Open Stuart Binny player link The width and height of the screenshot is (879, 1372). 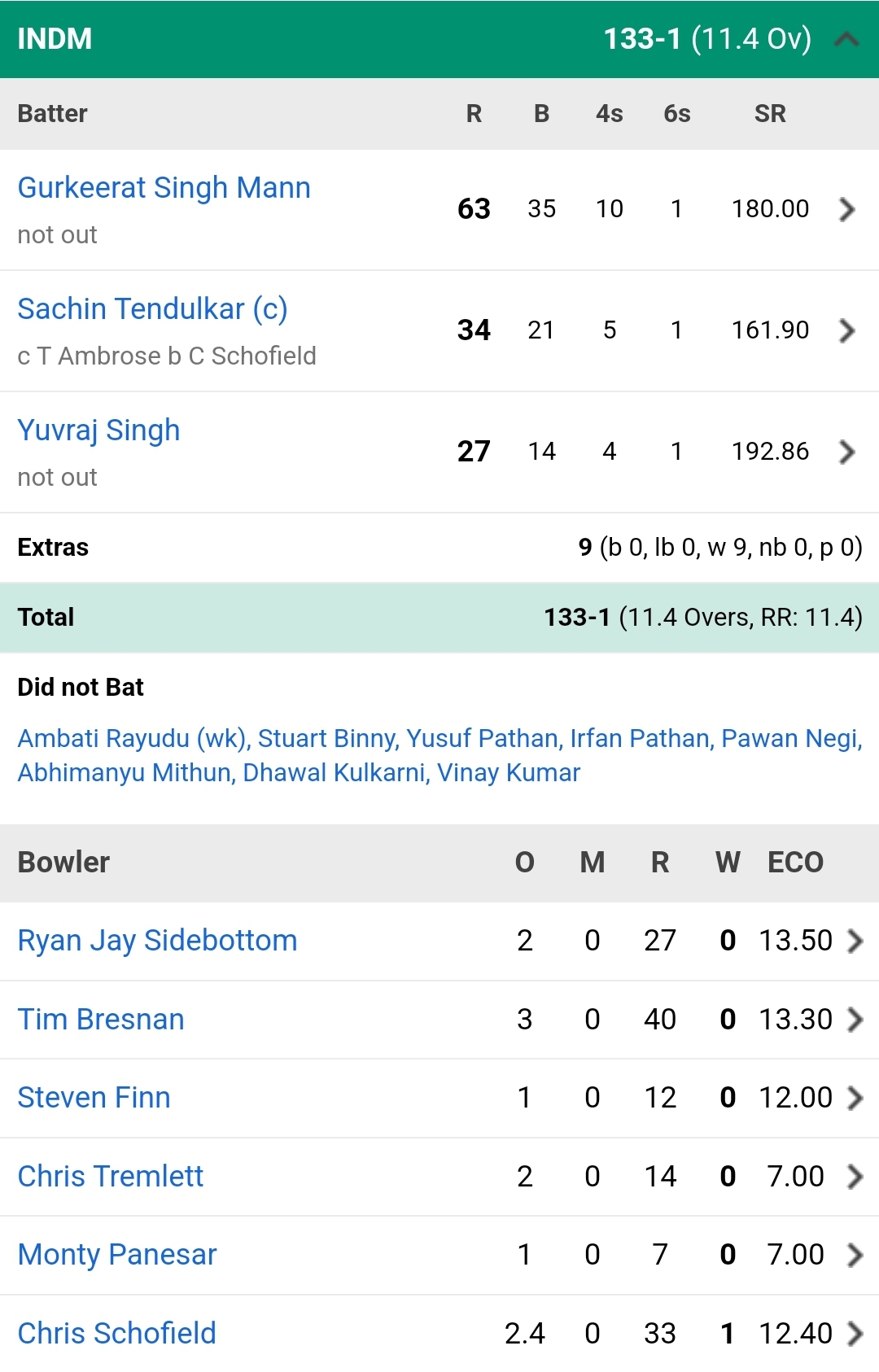[x=328, y=738]
